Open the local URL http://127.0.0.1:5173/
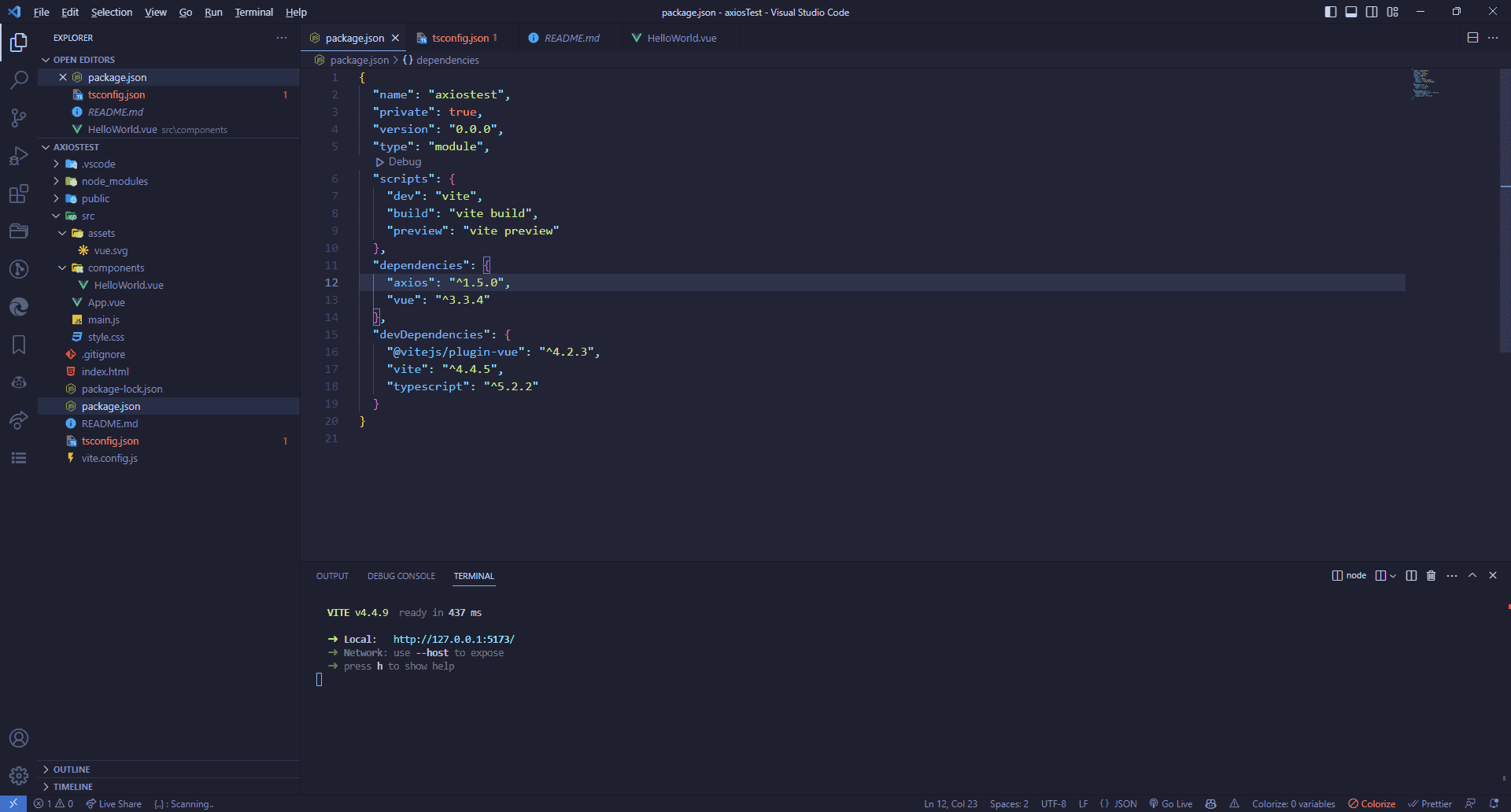This screenshot has height=812, width=1511. tap(454, 639)
